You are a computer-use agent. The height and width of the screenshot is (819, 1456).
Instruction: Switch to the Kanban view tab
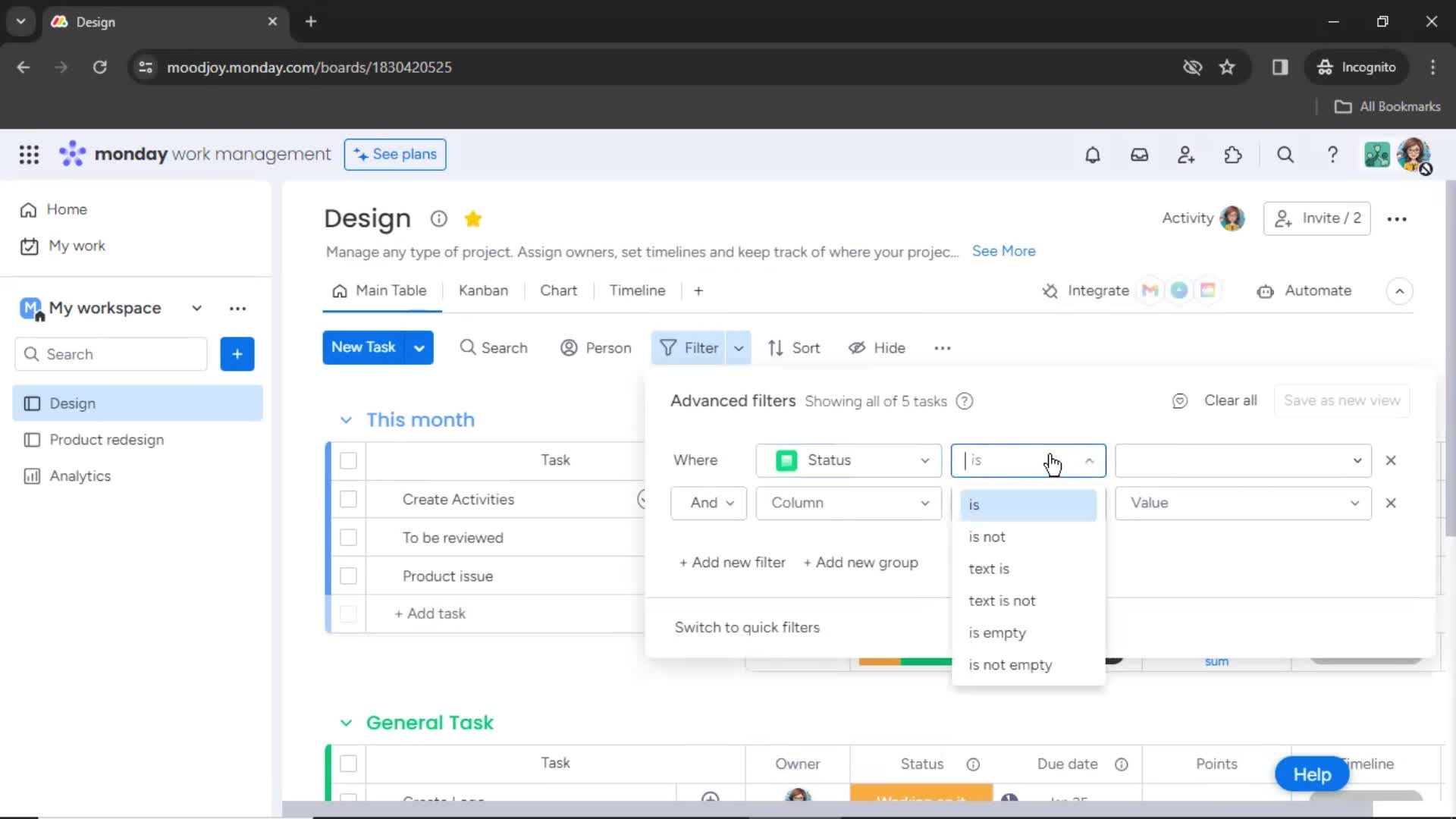[483, 291]
